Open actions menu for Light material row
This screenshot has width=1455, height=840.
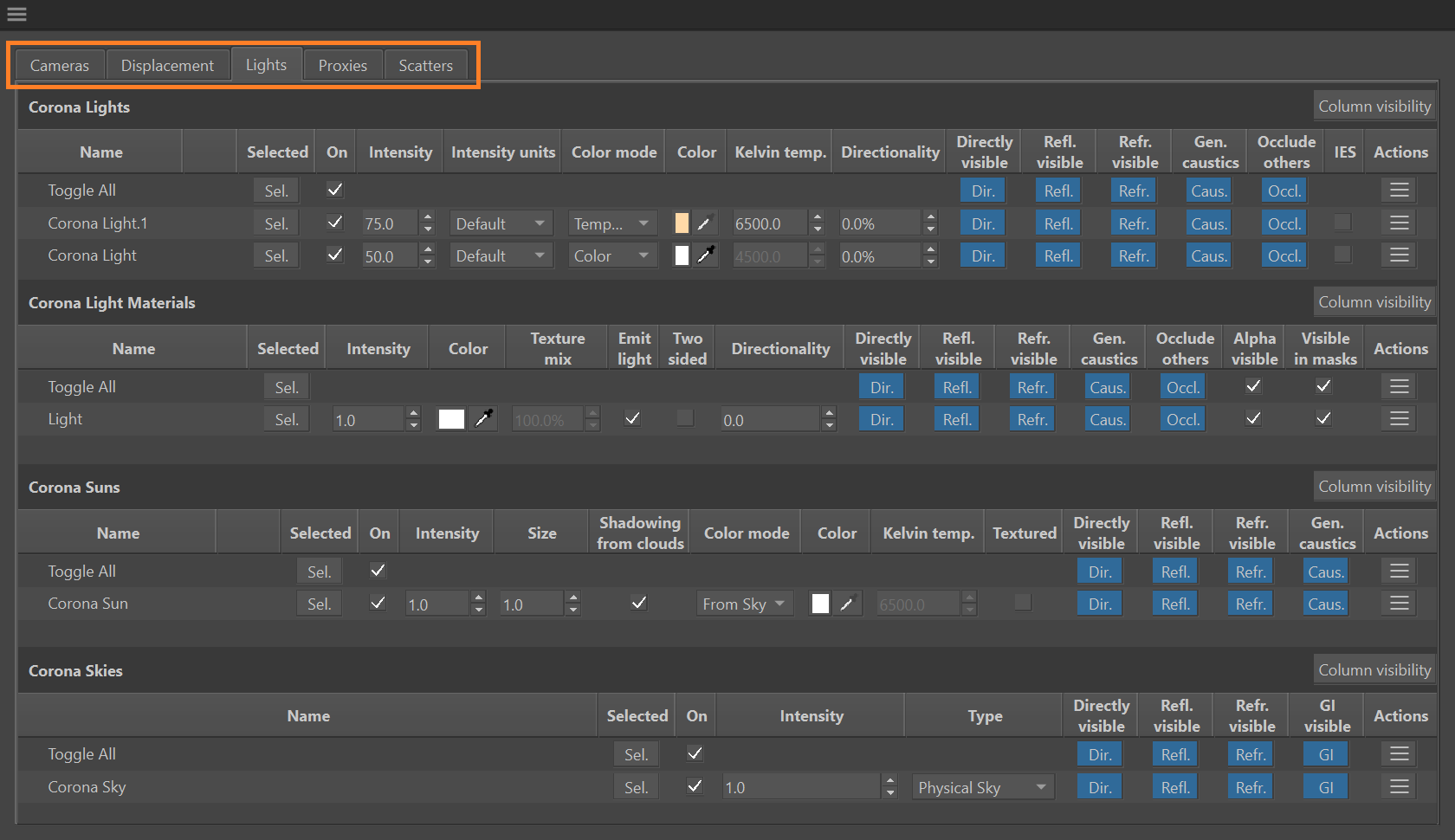point(1400,419)
